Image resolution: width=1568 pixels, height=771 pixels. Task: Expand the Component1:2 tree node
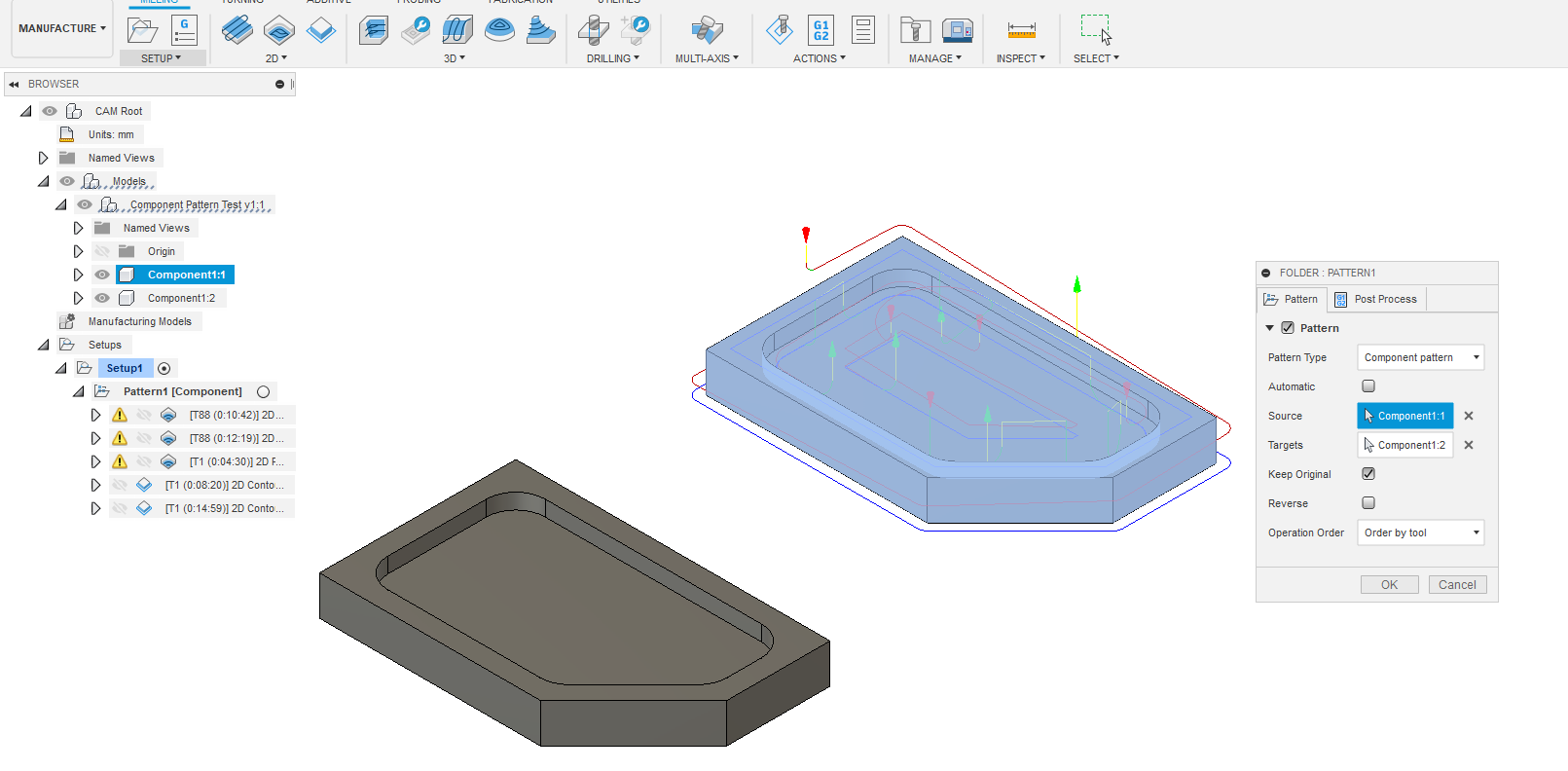(78, 298)
